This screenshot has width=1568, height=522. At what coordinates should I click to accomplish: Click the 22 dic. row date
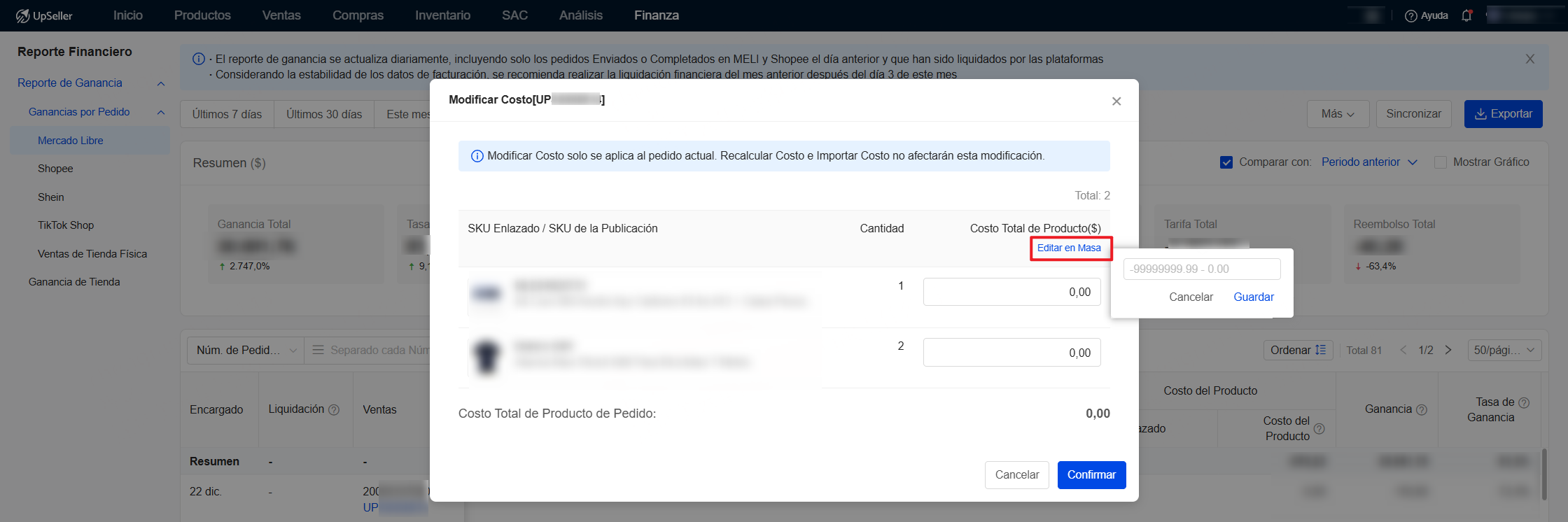click(x=206, y=492)
